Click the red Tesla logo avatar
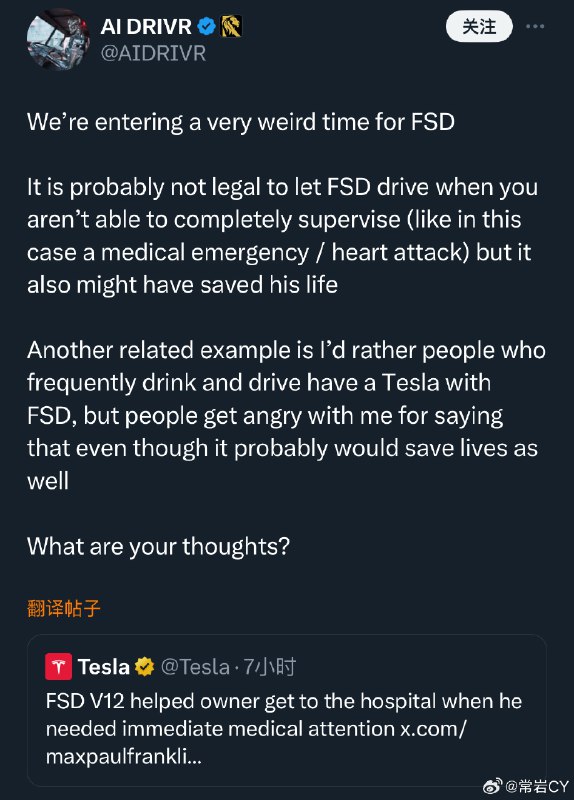Image resolution: width=574 pixels, height=800 pixels. click(x=58, y=666)
